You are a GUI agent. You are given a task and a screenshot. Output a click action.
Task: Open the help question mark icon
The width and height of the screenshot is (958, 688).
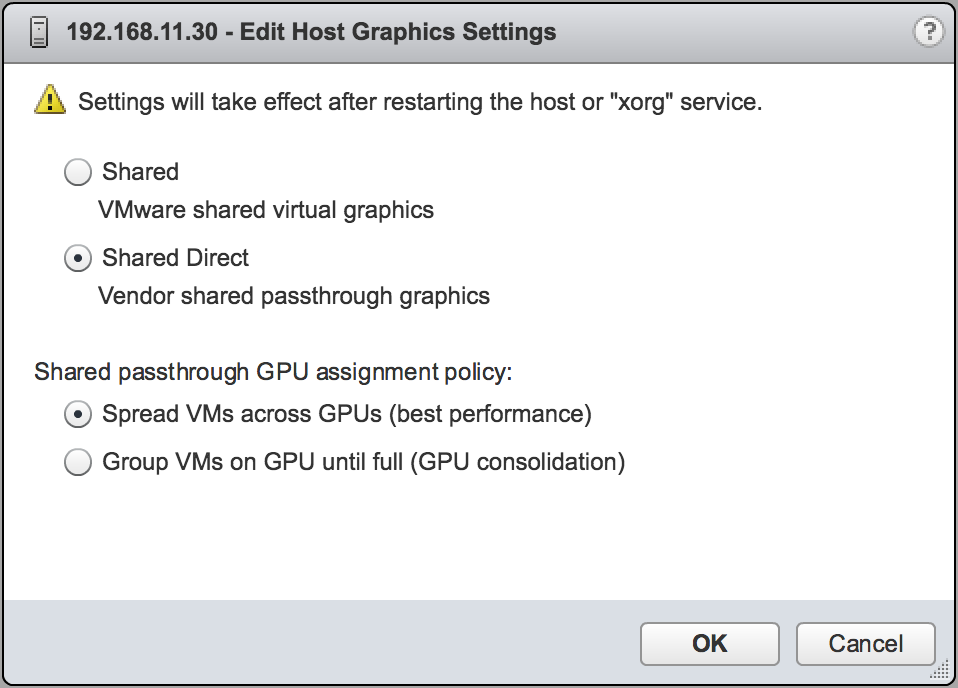coord(928,30)
